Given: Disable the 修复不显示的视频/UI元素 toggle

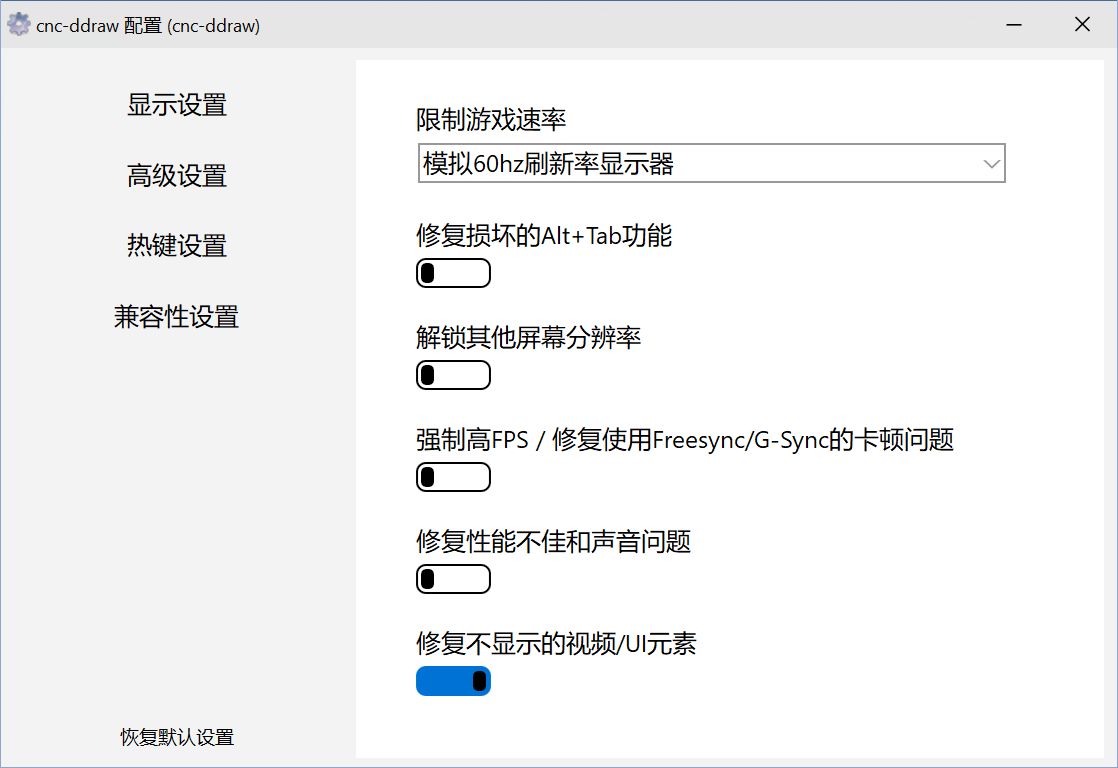Looking at the screenshot, I should [453, 681].
